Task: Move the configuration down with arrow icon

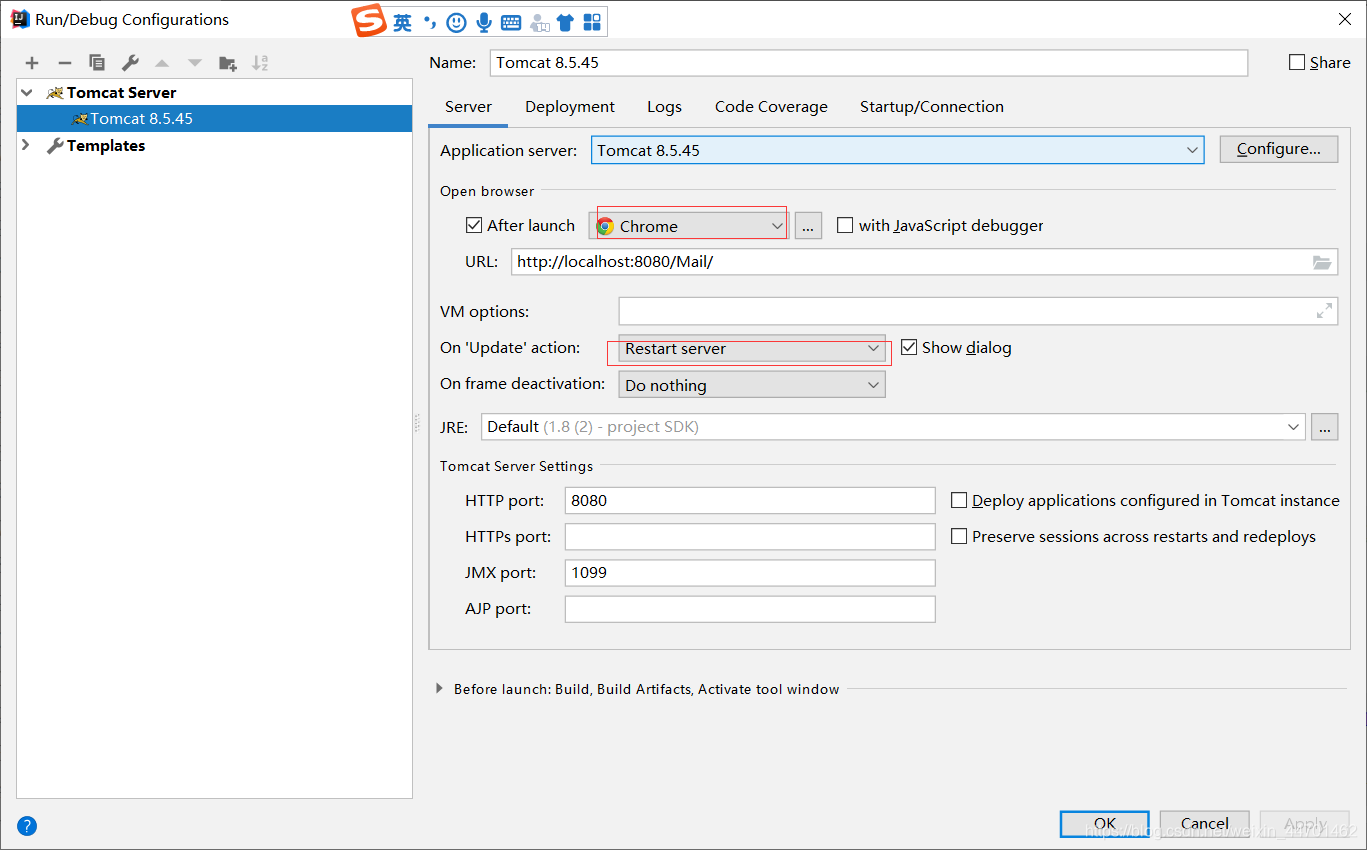Action: click(195, 63)
